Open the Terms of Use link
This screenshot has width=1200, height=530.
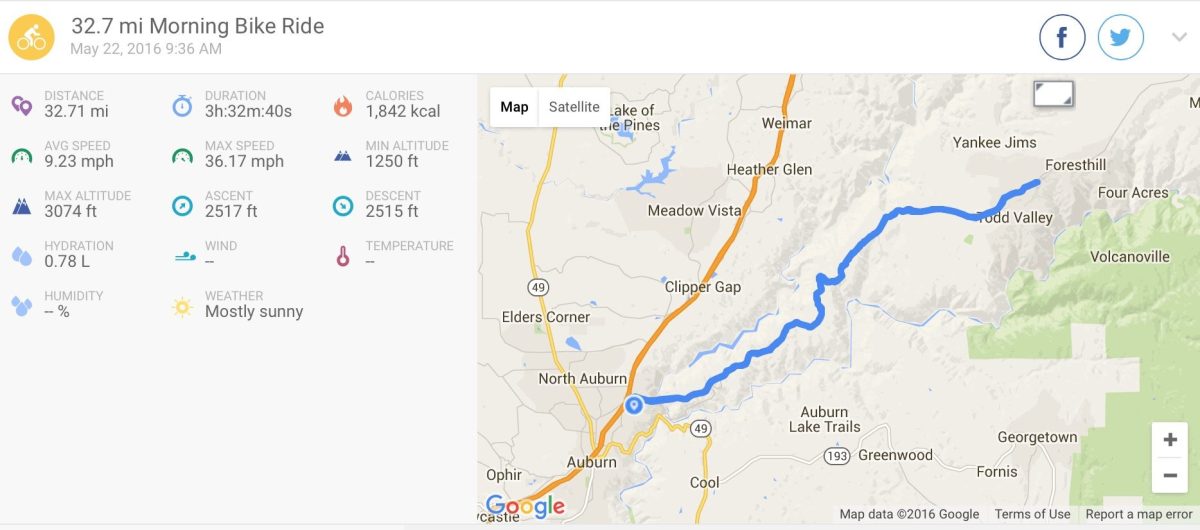1032,514
